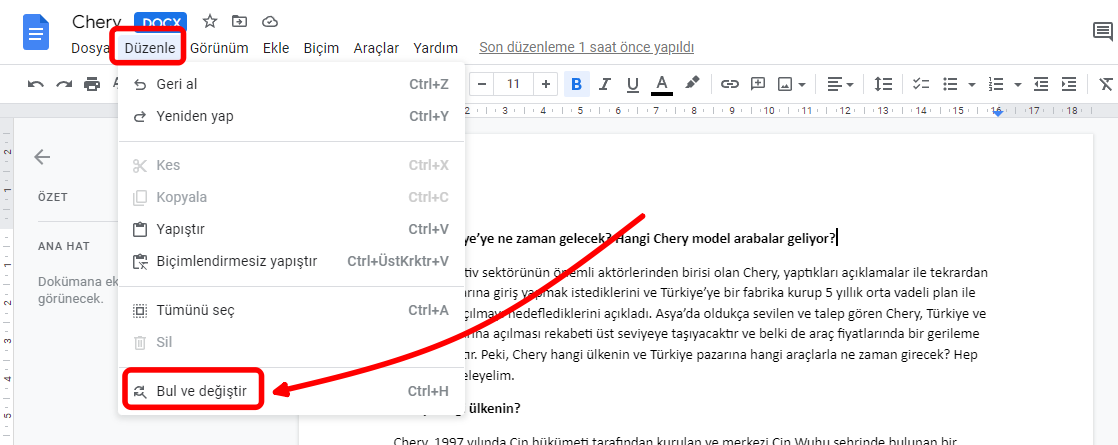Click the add comment icon
1118x445 pixels.
pos(757,84)
